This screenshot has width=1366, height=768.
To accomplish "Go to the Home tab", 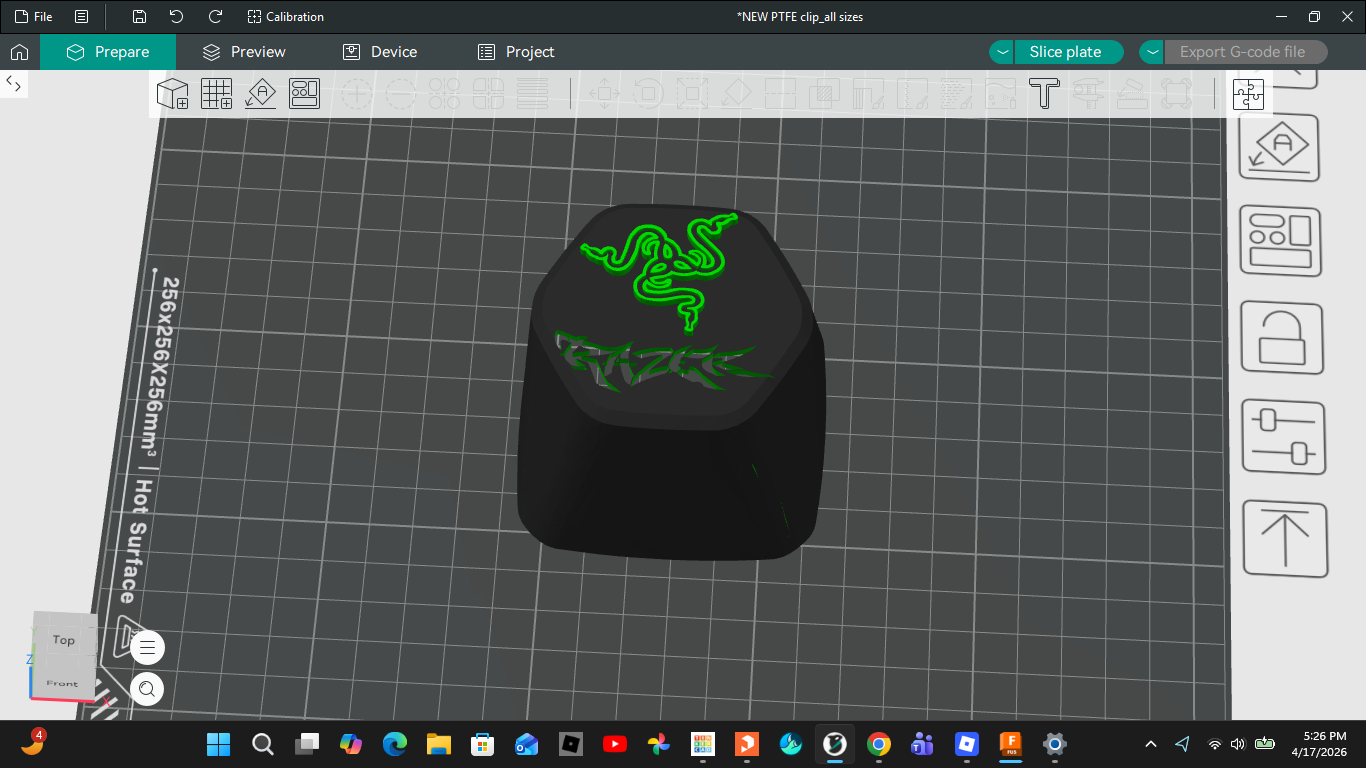I will tap(19, 52).
